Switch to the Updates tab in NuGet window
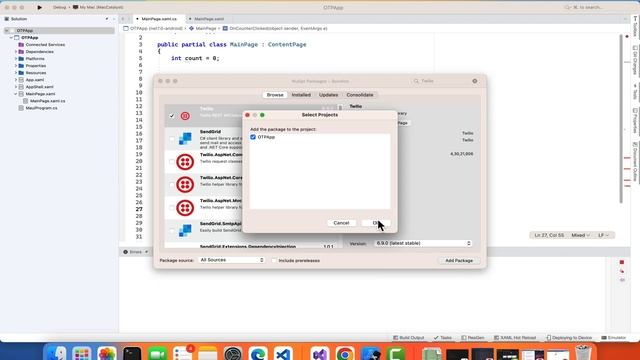640x360 pixels. point(329,95)
